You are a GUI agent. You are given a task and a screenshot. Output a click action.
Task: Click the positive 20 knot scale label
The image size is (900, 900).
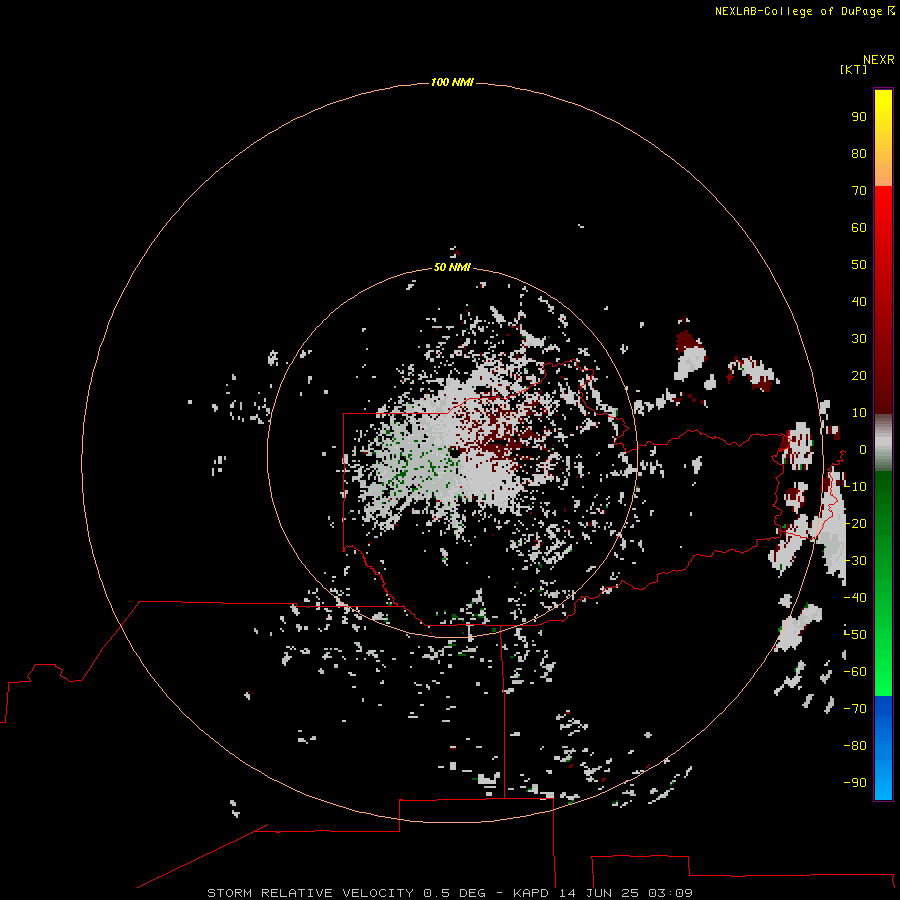point(859,375)
